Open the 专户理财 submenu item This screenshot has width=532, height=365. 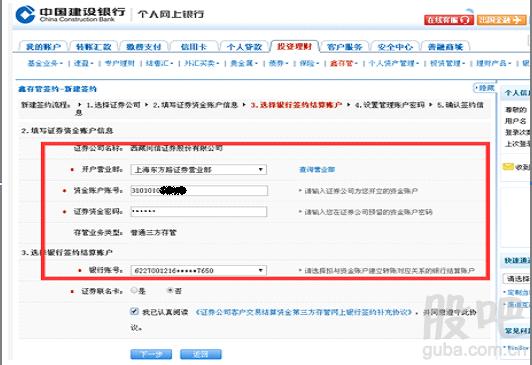point(119,63)
